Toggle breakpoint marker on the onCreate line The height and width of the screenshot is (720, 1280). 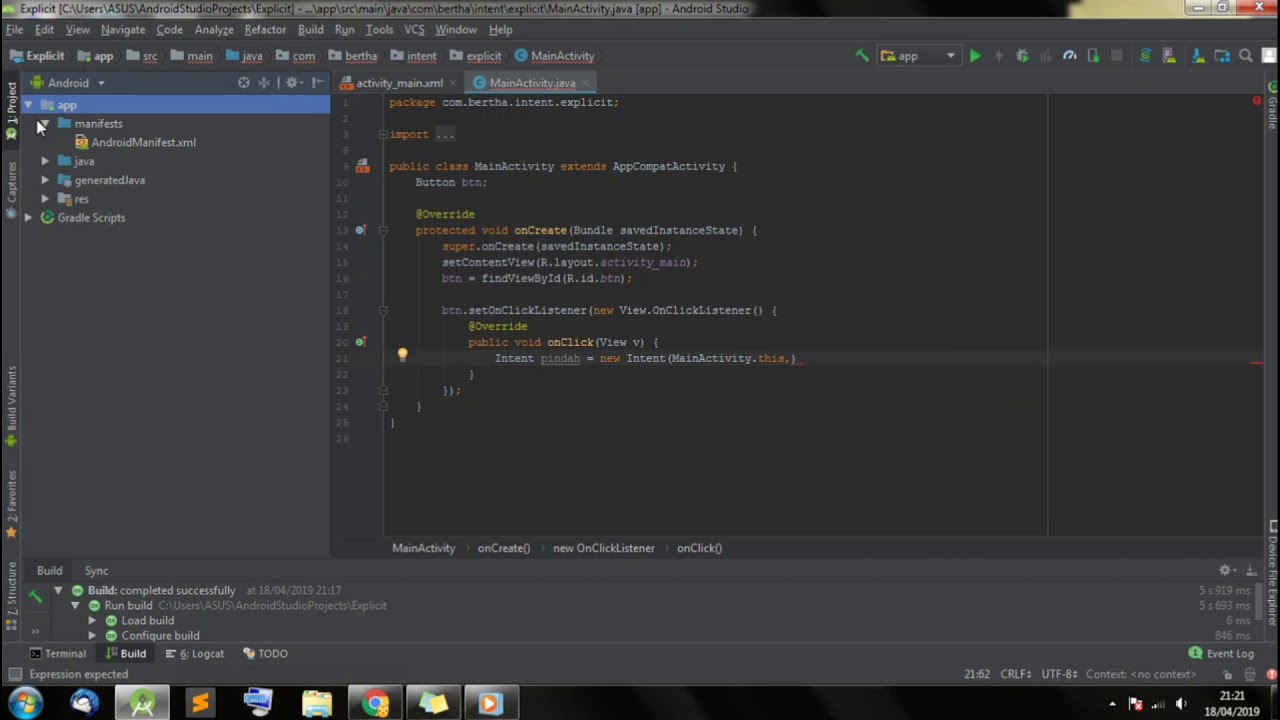360,230
